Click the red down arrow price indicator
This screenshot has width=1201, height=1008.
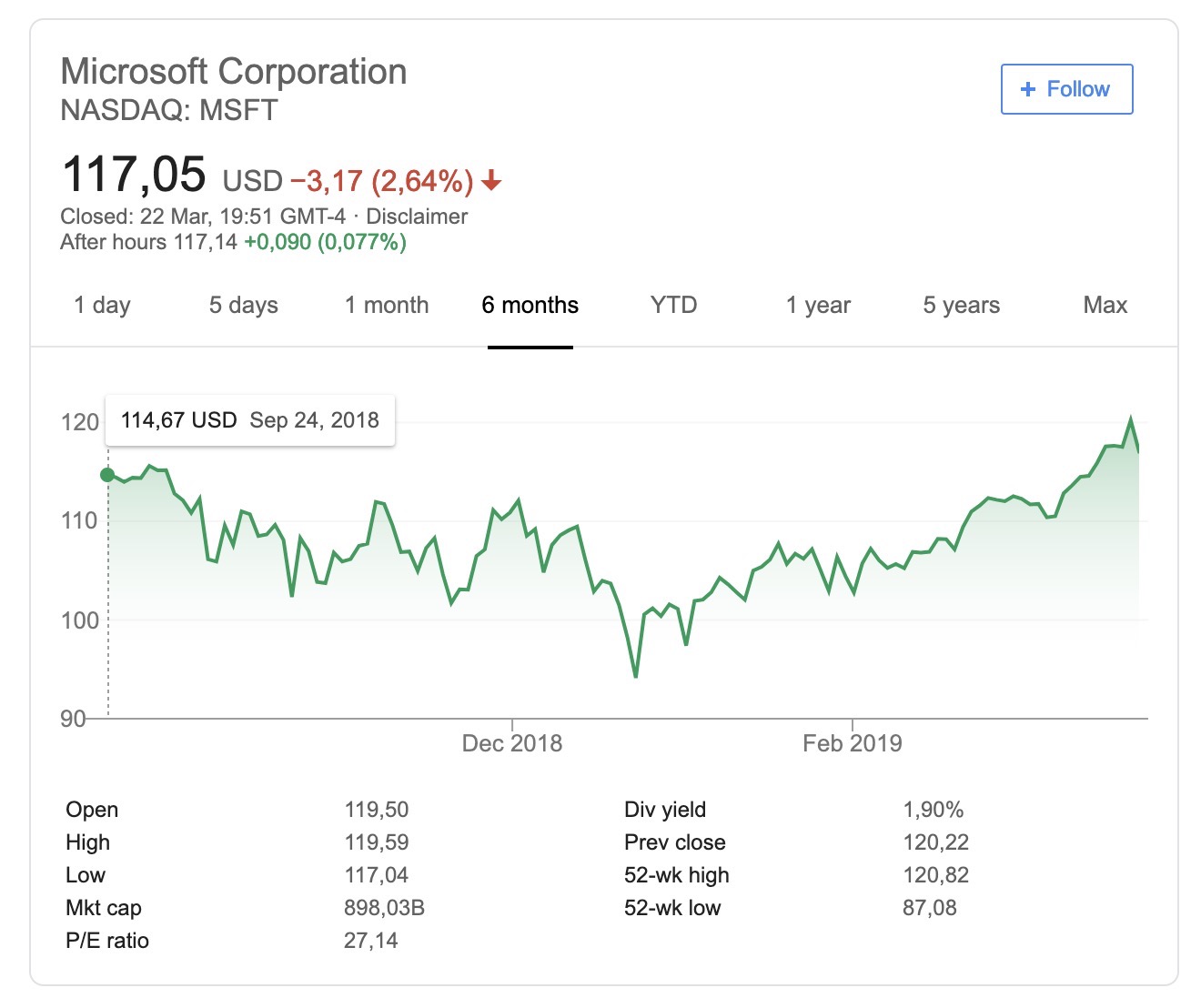tap(491, 181)
